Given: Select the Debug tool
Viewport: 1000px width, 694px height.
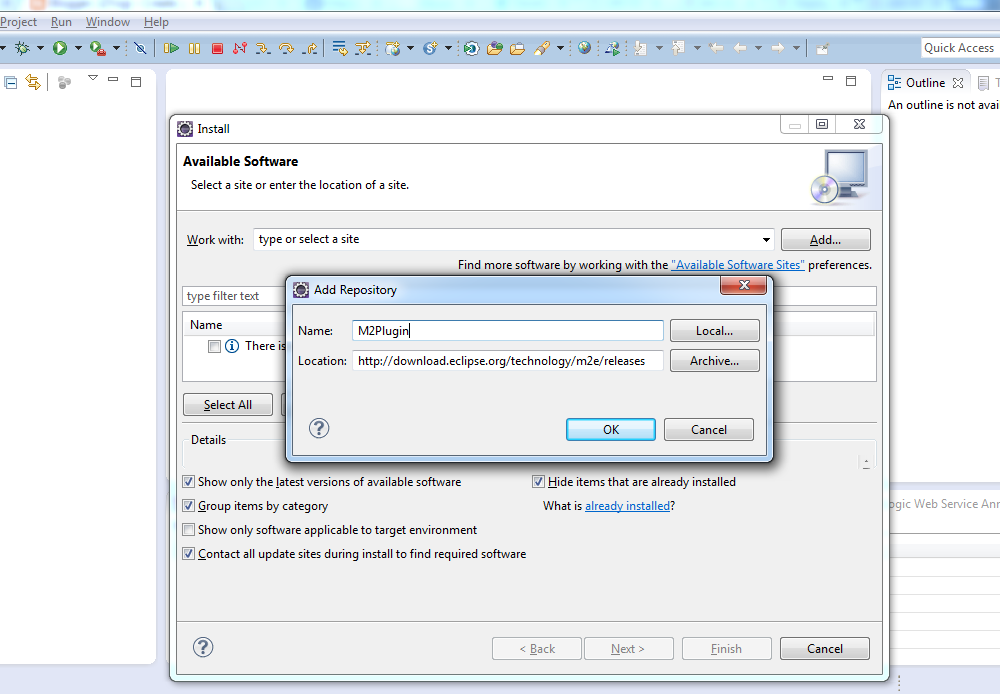Looking at the screenshot, I should (20, 47).
